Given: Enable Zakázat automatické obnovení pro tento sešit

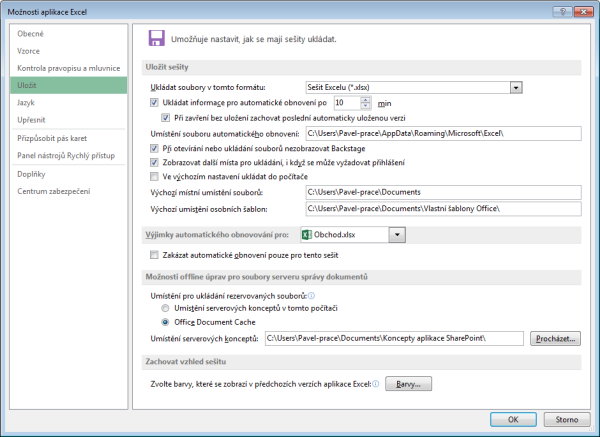Looking at the screenshot, I should pos(154,255).
